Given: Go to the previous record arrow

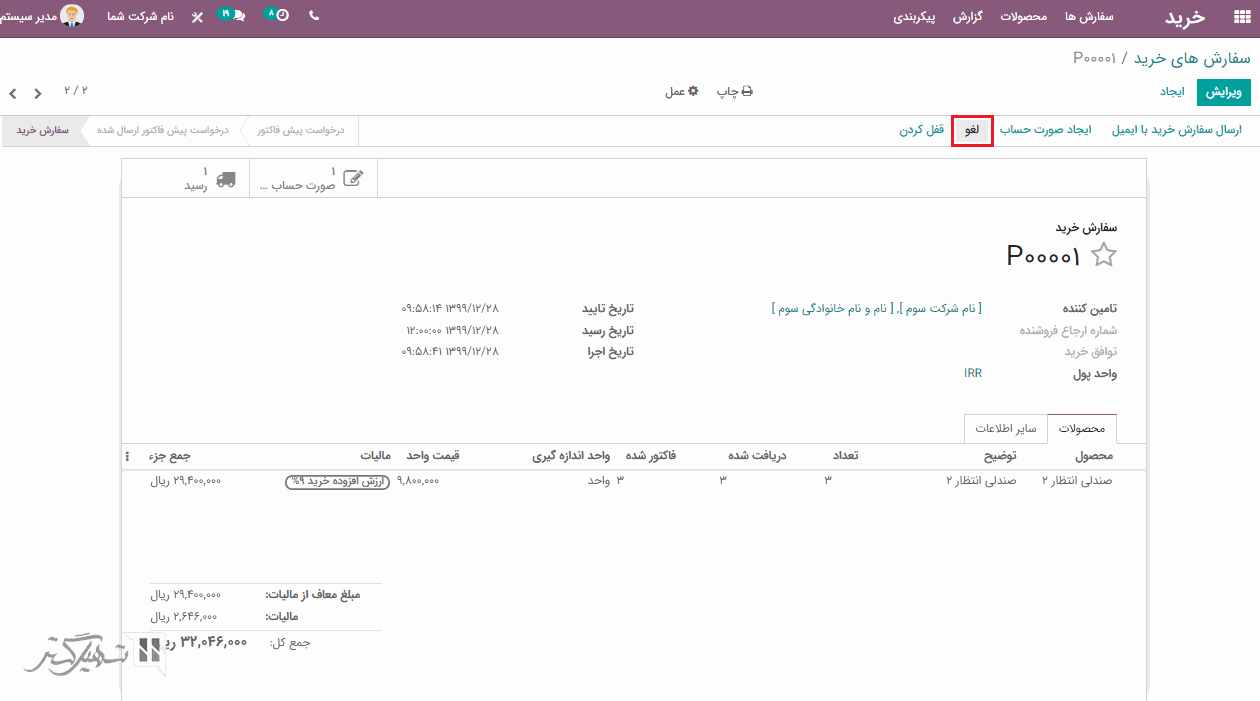Looking at the screenshot, I should point(38,93).
